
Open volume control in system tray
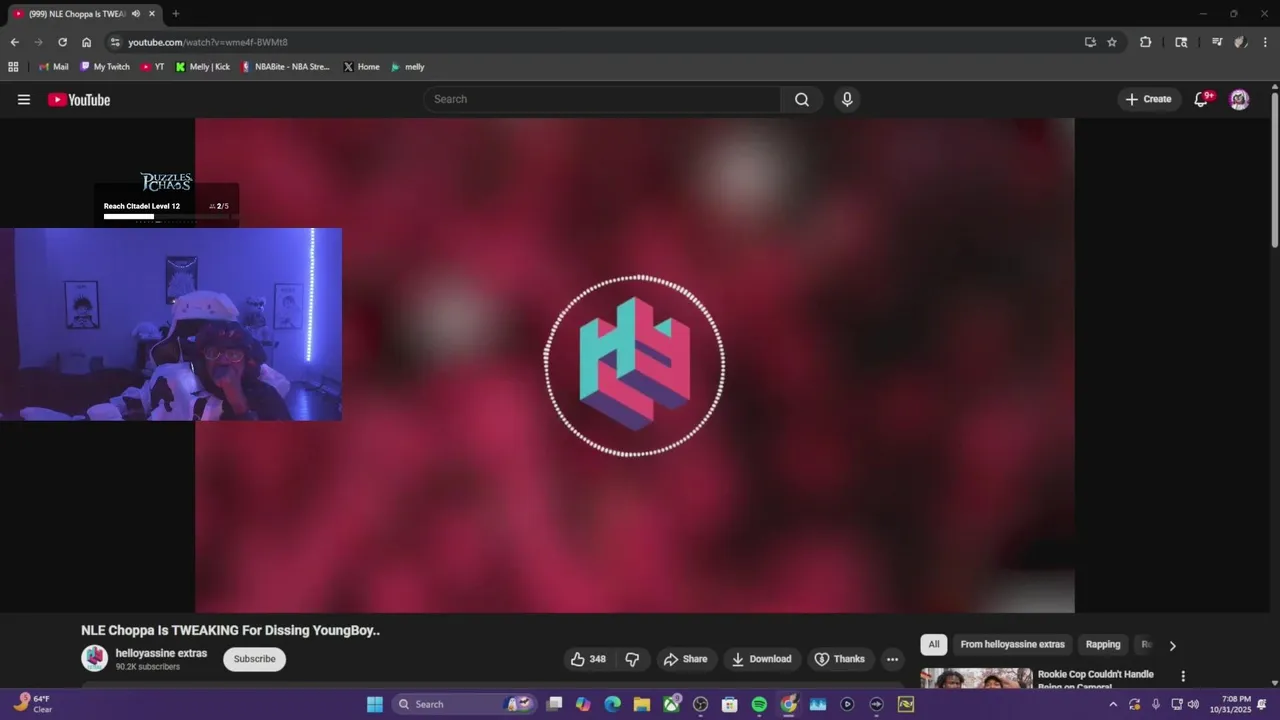tap(1193, 704)
